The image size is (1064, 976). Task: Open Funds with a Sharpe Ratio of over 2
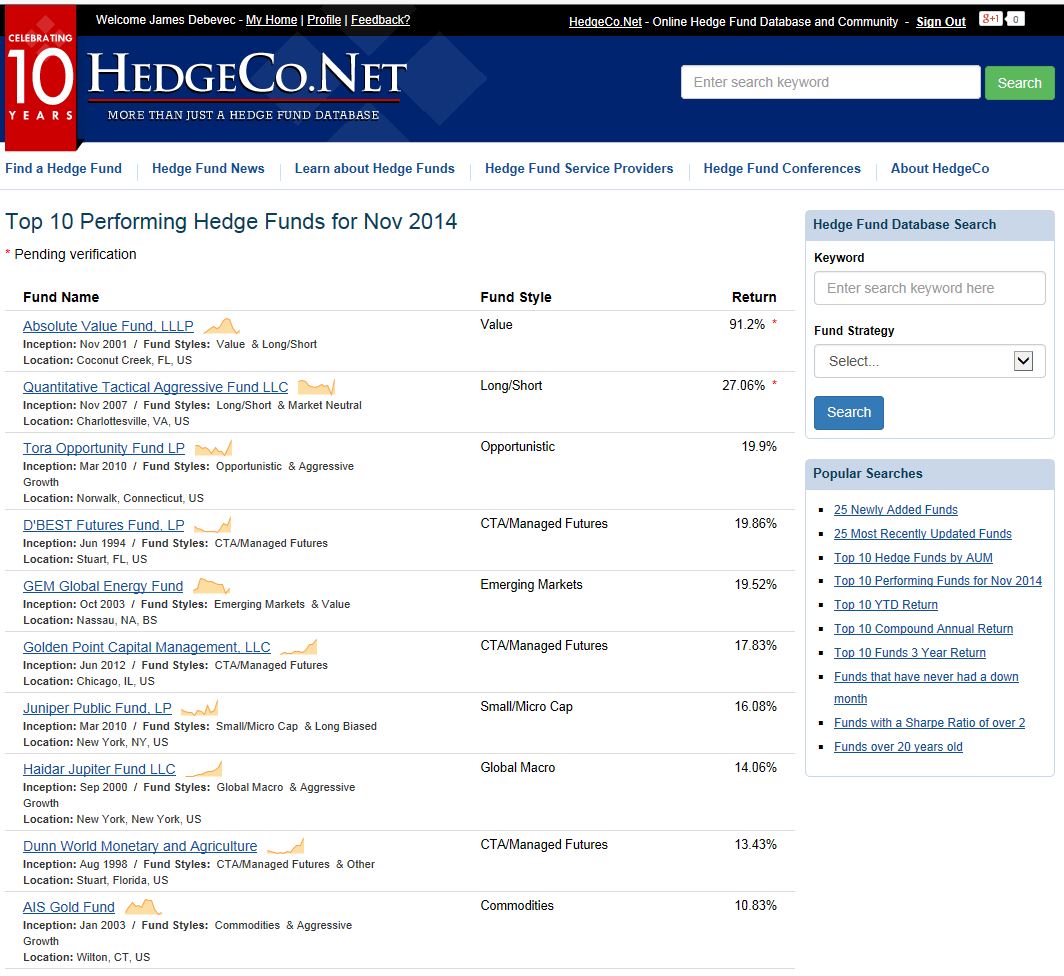(930, 723)
